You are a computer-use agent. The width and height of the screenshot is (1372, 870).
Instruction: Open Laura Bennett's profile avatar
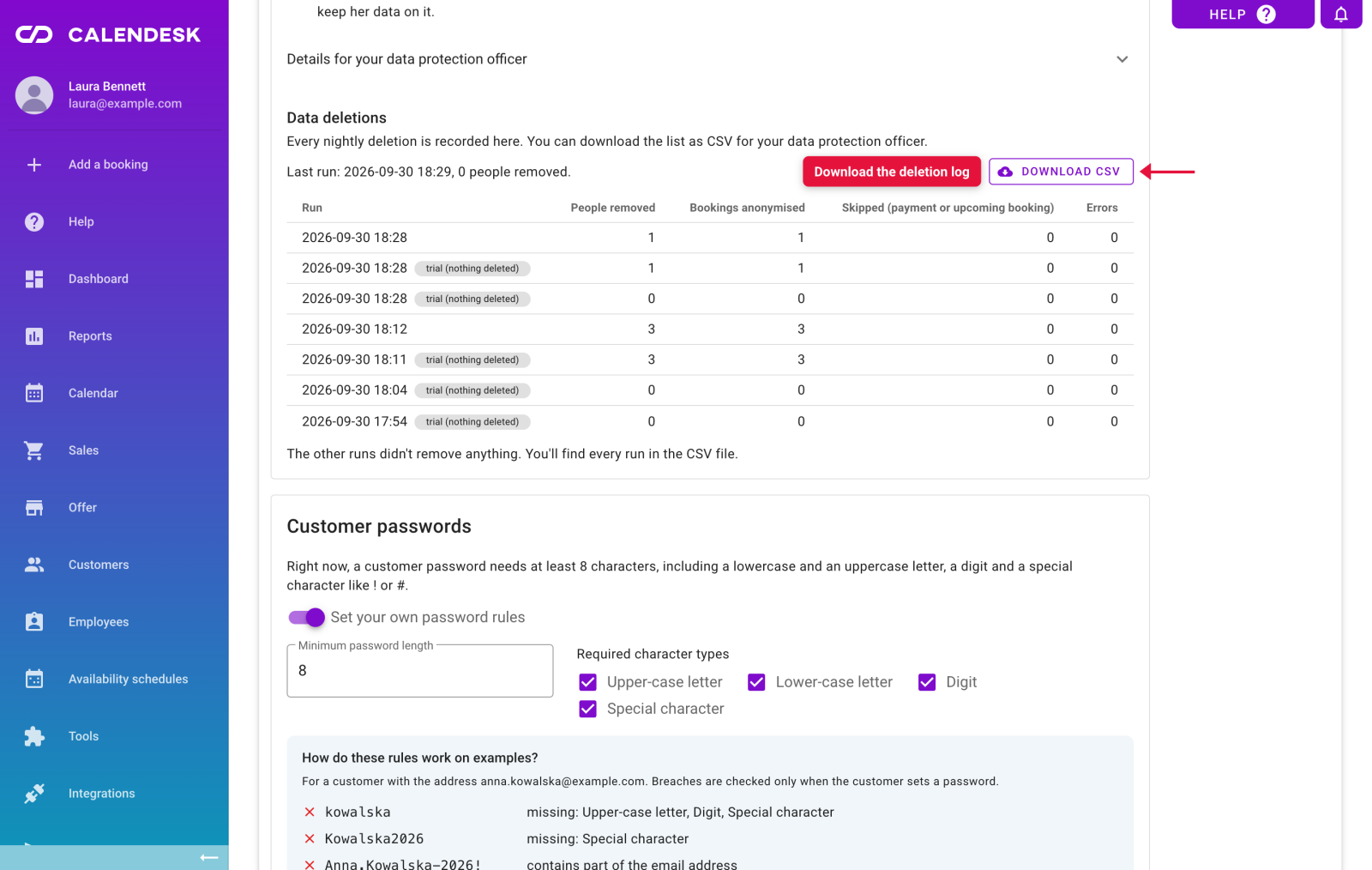pos(34,94)
